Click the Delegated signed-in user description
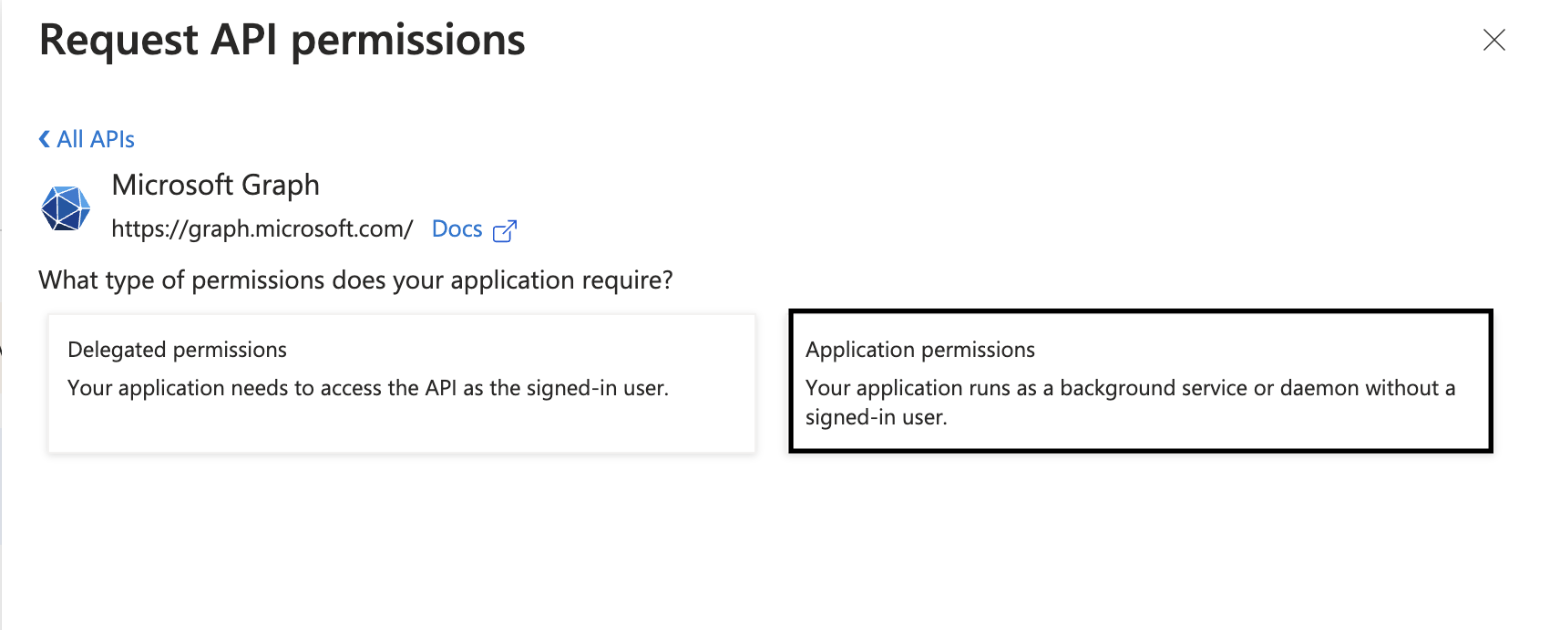Image resolution: width=1556 pixels, height=630 pixels. pyautogui.click(x=367, y=387)
